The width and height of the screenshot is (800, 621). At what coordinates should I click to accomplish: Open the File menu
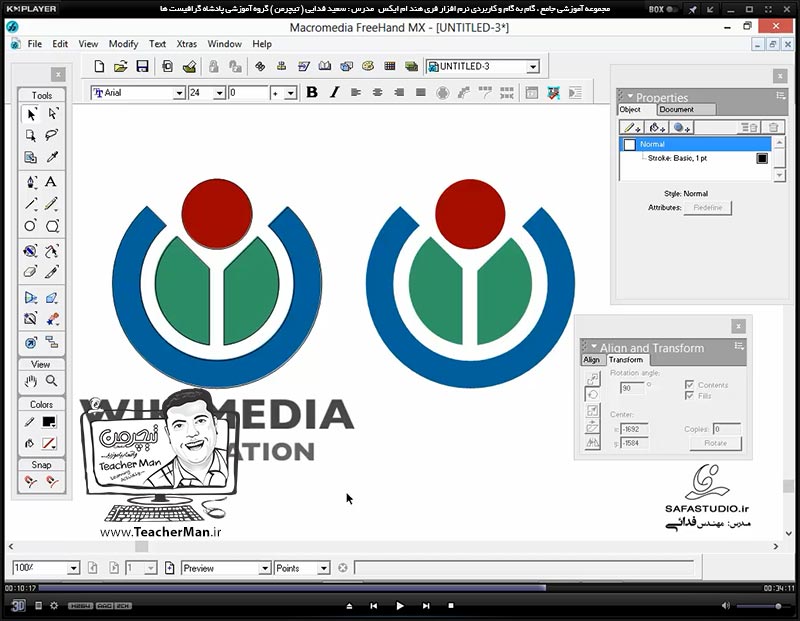tap(35, 44)
